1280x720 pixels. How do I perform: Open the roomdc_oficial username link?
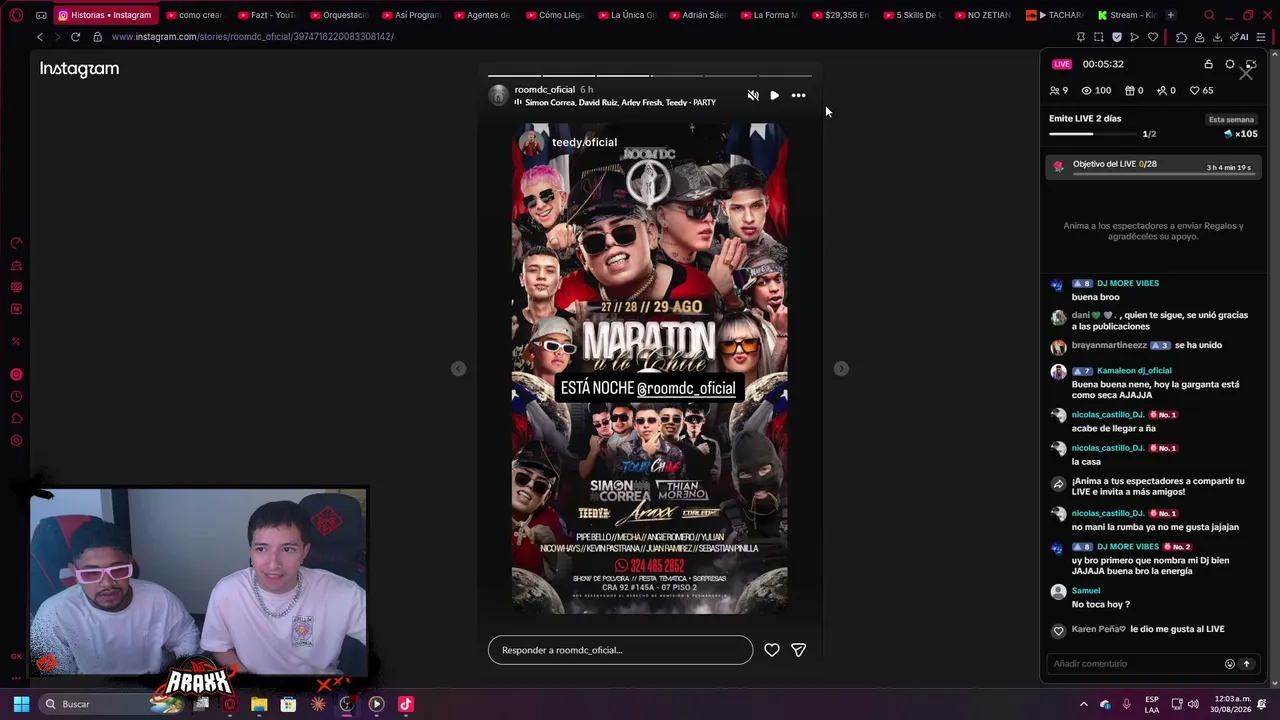pyautogui.click(x=544, y=90)
